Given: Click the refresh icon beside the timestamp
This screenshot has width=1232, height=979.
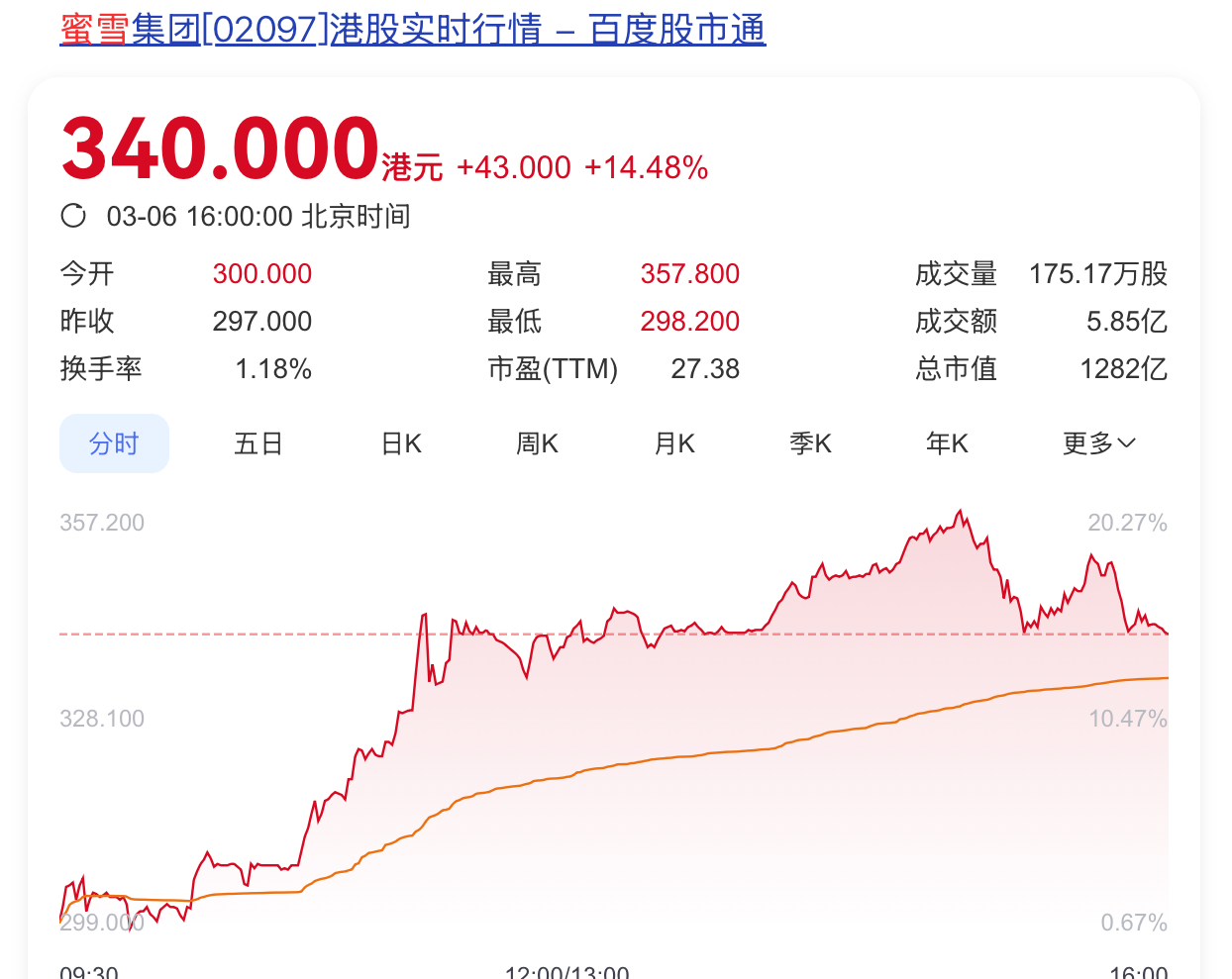Looking at the screenshot, I should pyautogui.click(x=74, y=216).
